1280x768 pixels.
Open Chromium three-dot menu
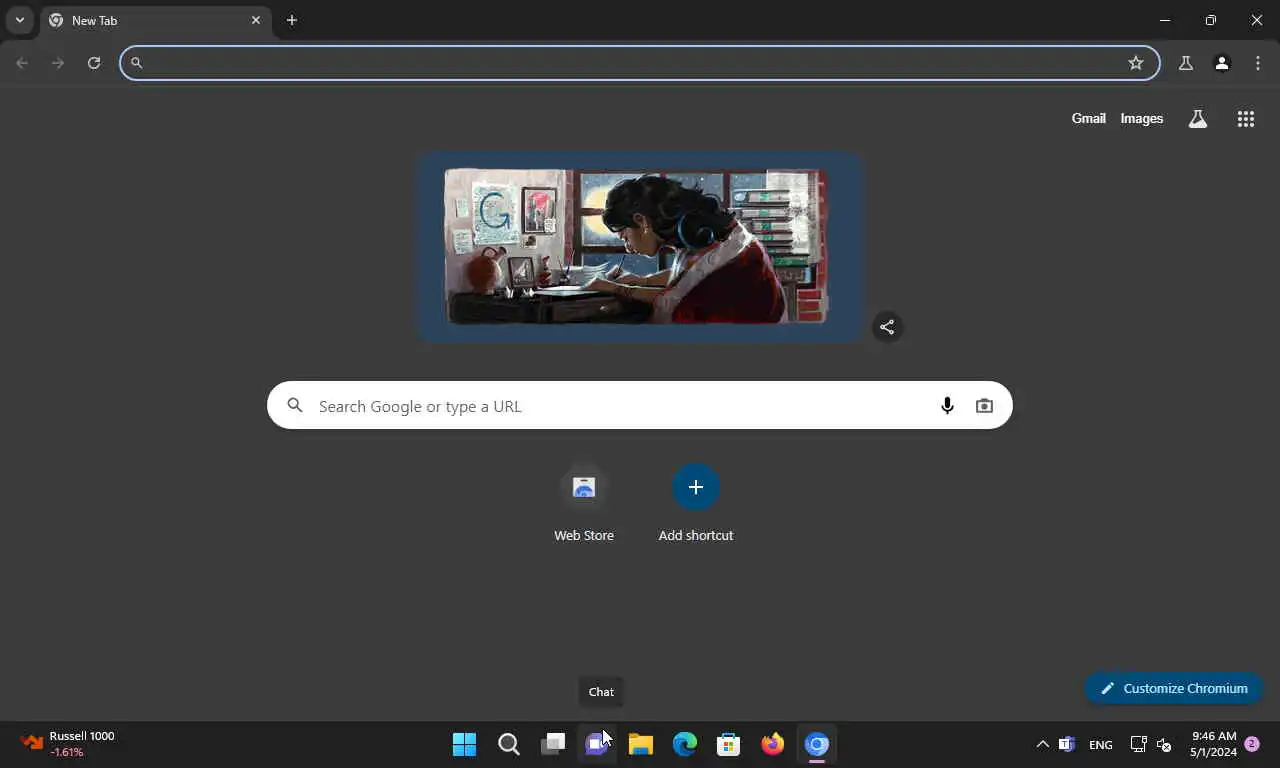1258,63
